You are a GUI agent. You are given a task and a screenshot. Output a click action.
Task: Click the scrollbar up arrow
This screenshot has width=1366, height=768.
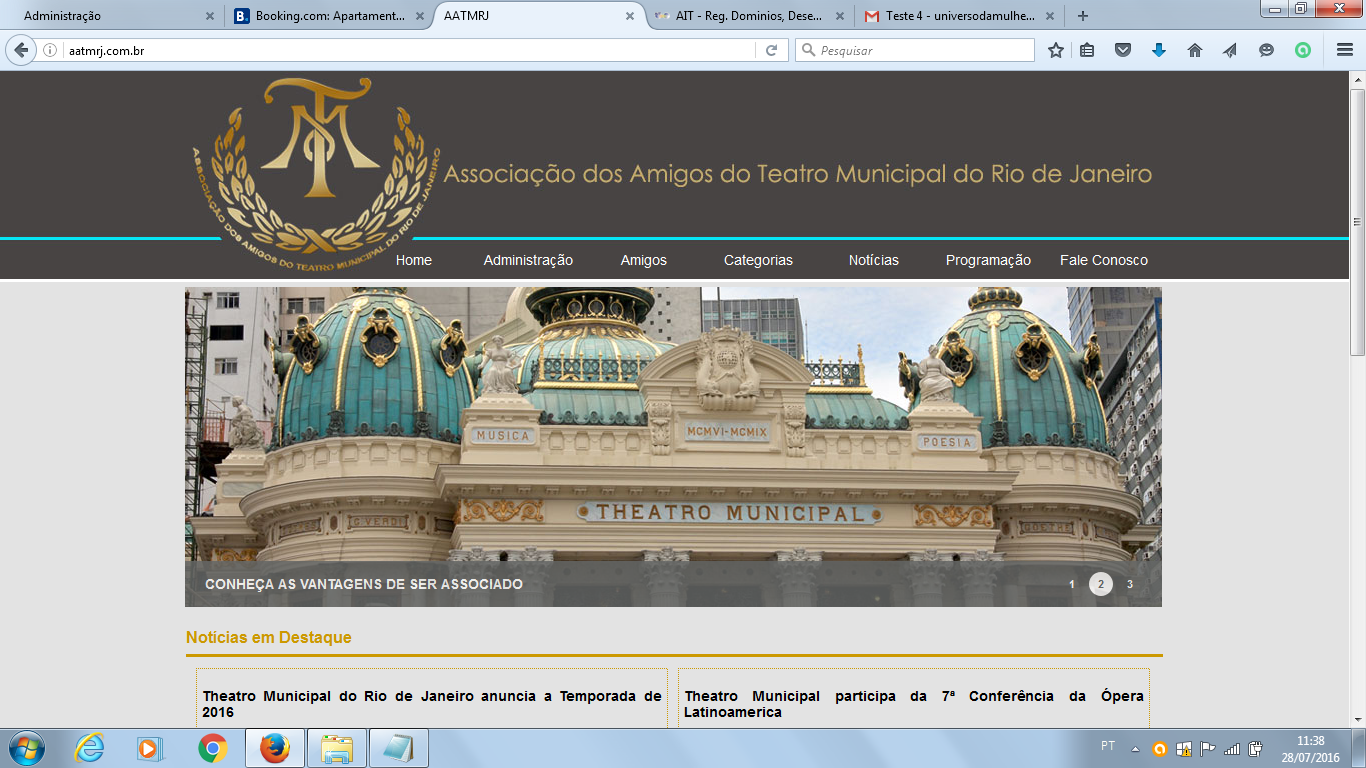tap(1357, 79)
